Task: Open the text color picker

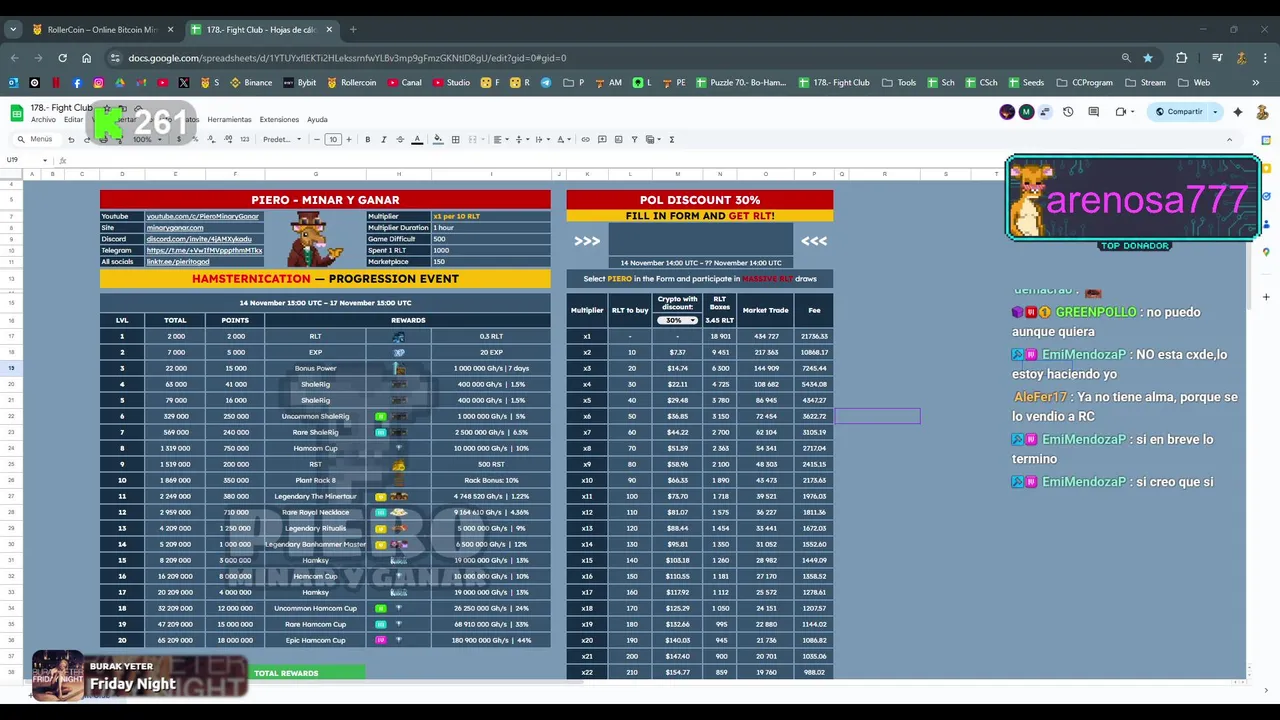Action: pos(417,140)
